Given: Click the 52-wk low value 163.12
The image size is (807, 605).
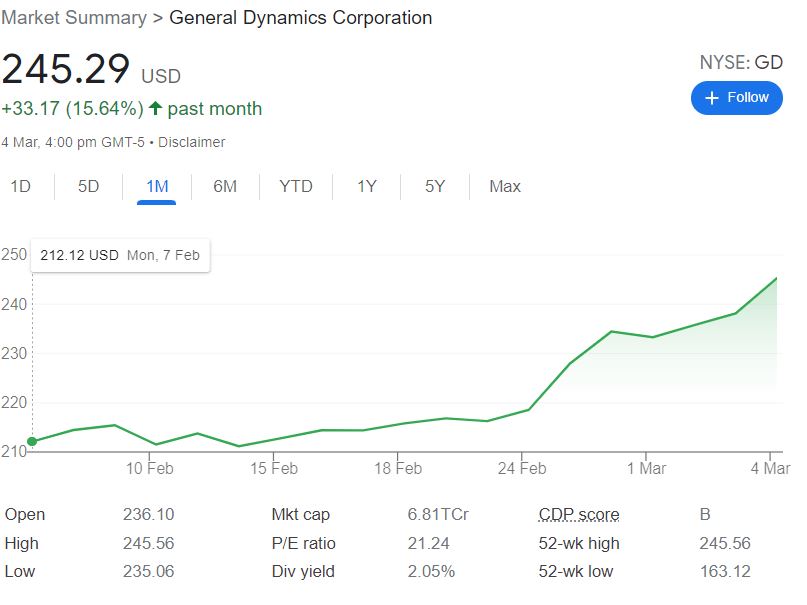Looking at the screenshot, I should [x=725, y=572].
